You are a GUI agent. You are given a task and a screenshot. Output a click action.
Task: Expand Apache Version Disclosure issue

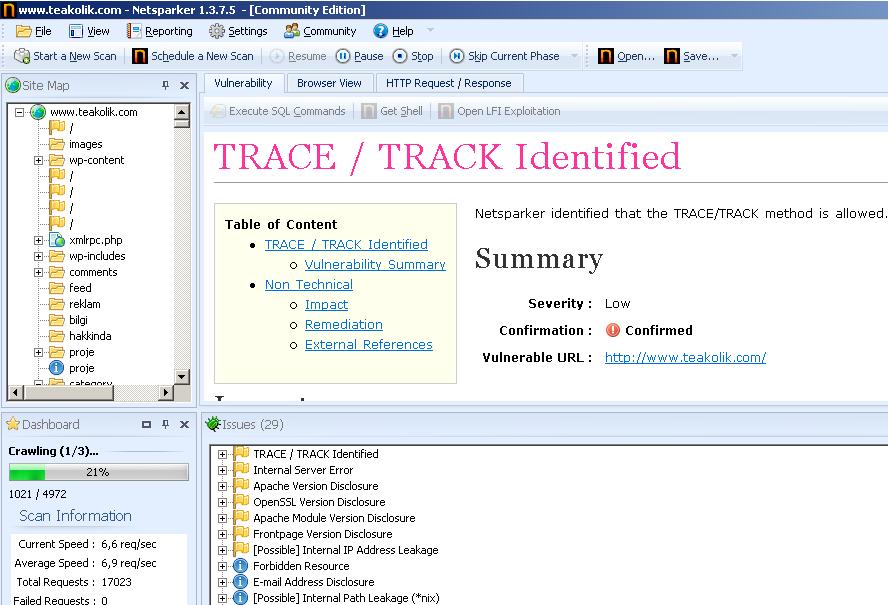222,486
